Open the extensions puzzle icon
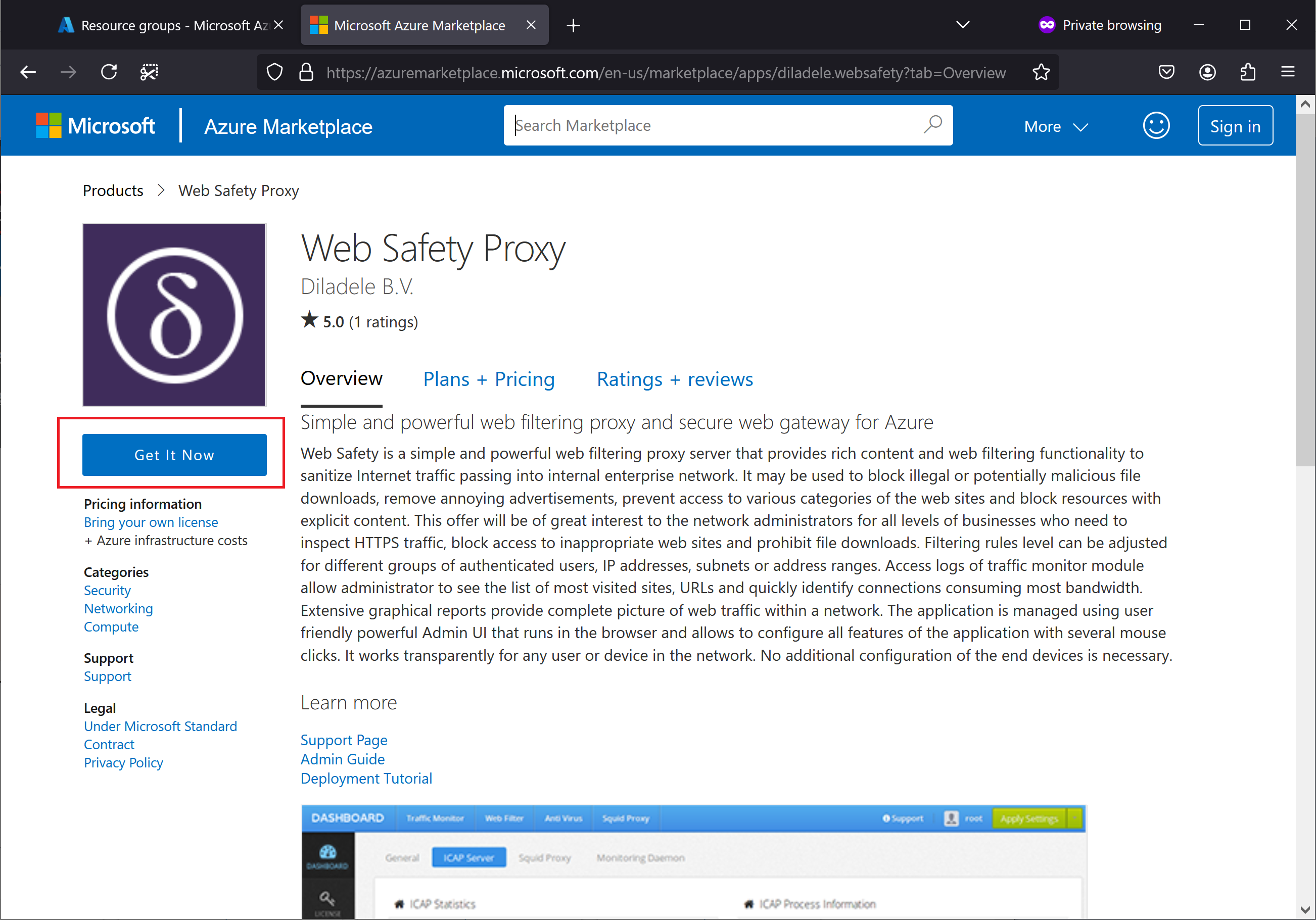Image resolution: width=1316 pixels, height=920 pixels. coord(1248,72)
